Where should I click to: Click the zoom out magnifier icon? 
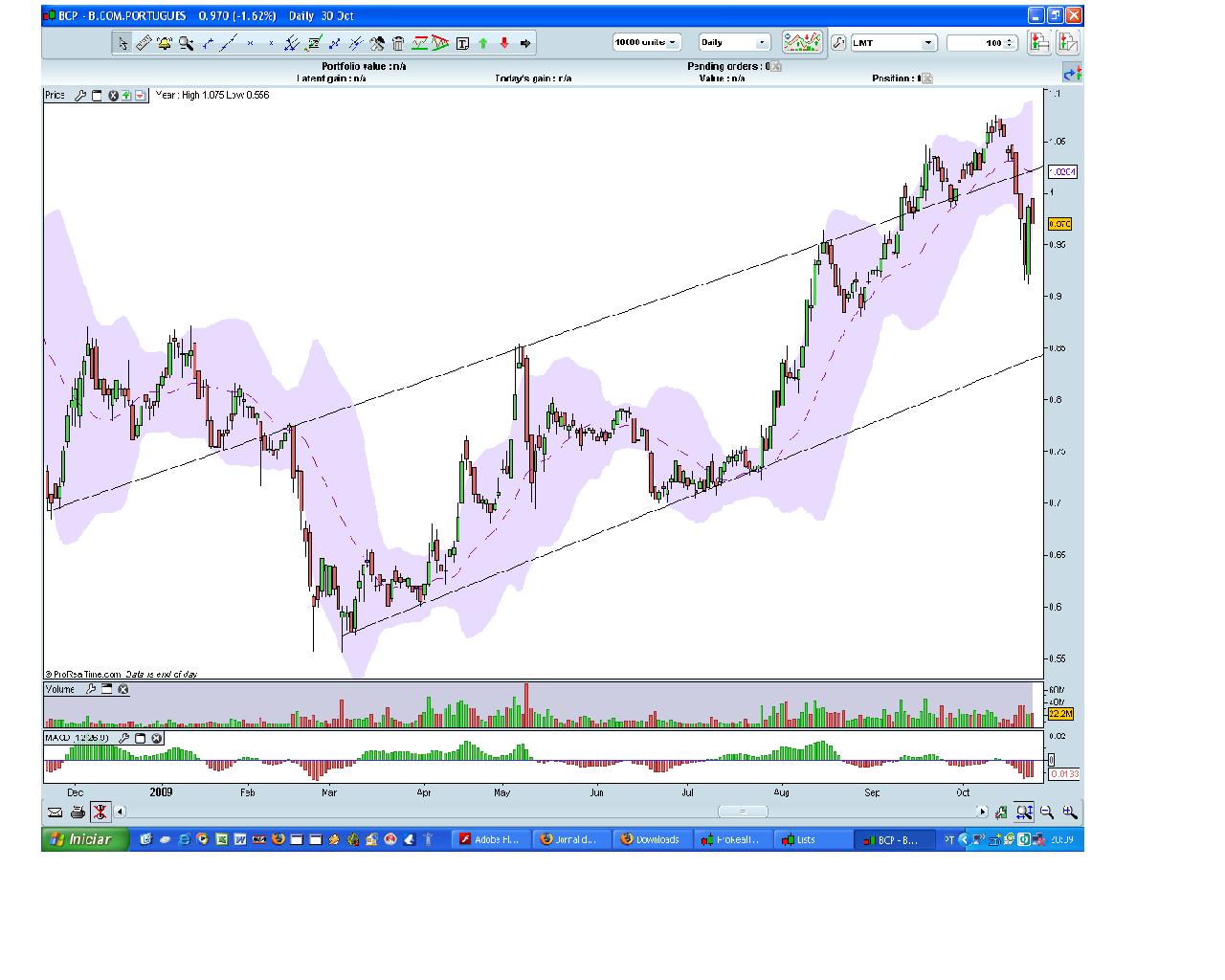click(1047, 813)
